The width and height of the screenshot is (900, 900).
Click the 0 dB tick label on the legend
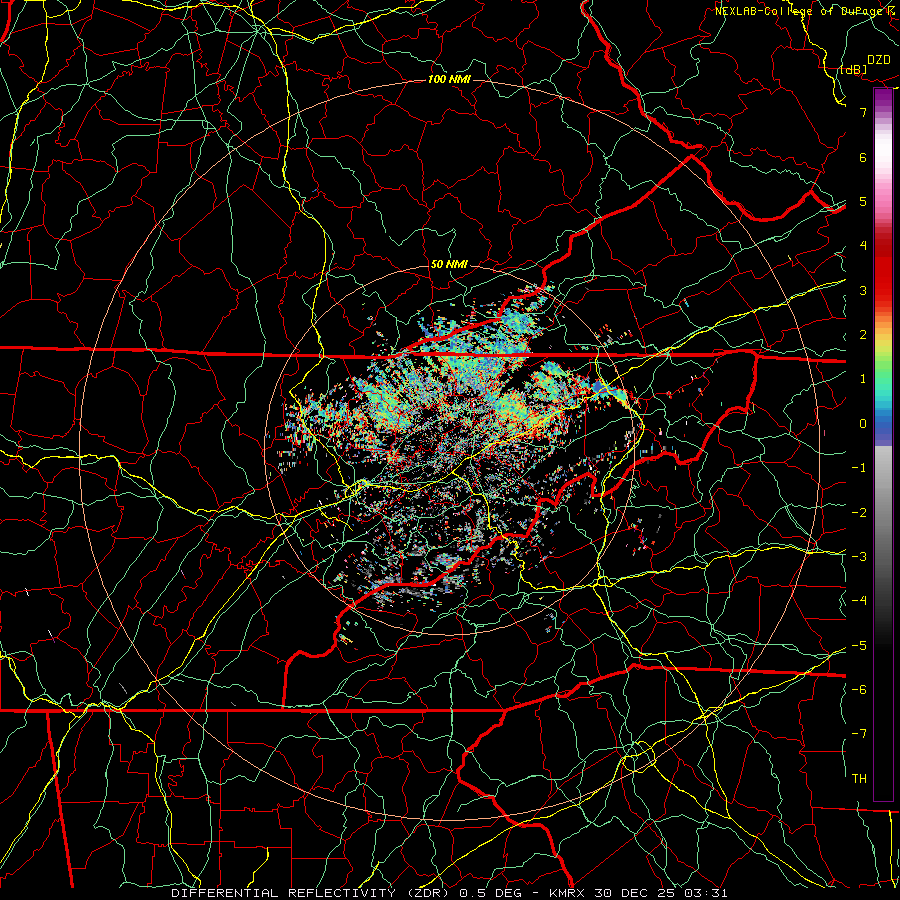point(863,423)
